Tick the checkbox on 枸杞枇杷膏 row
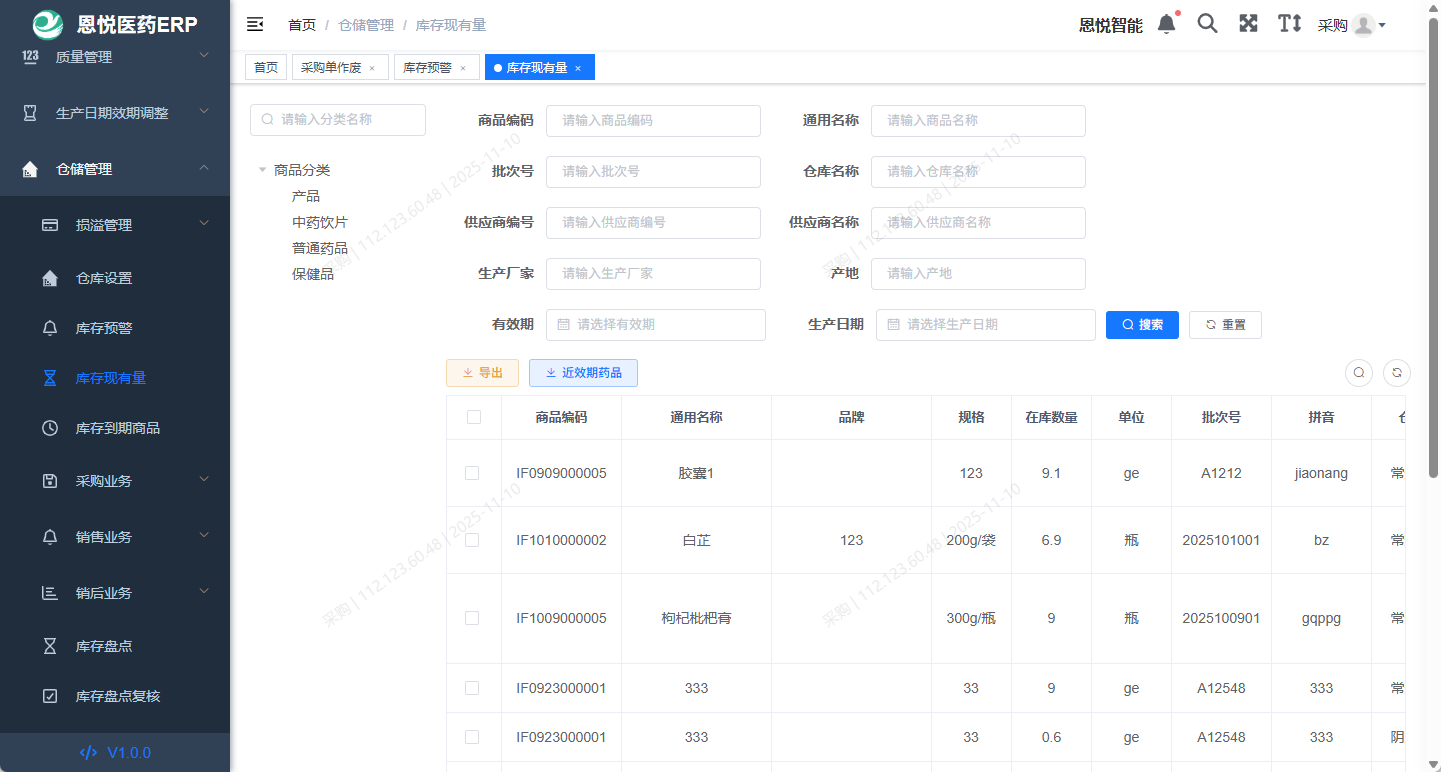The height and width of the screenshot is (772, 1441). point(472,618)
